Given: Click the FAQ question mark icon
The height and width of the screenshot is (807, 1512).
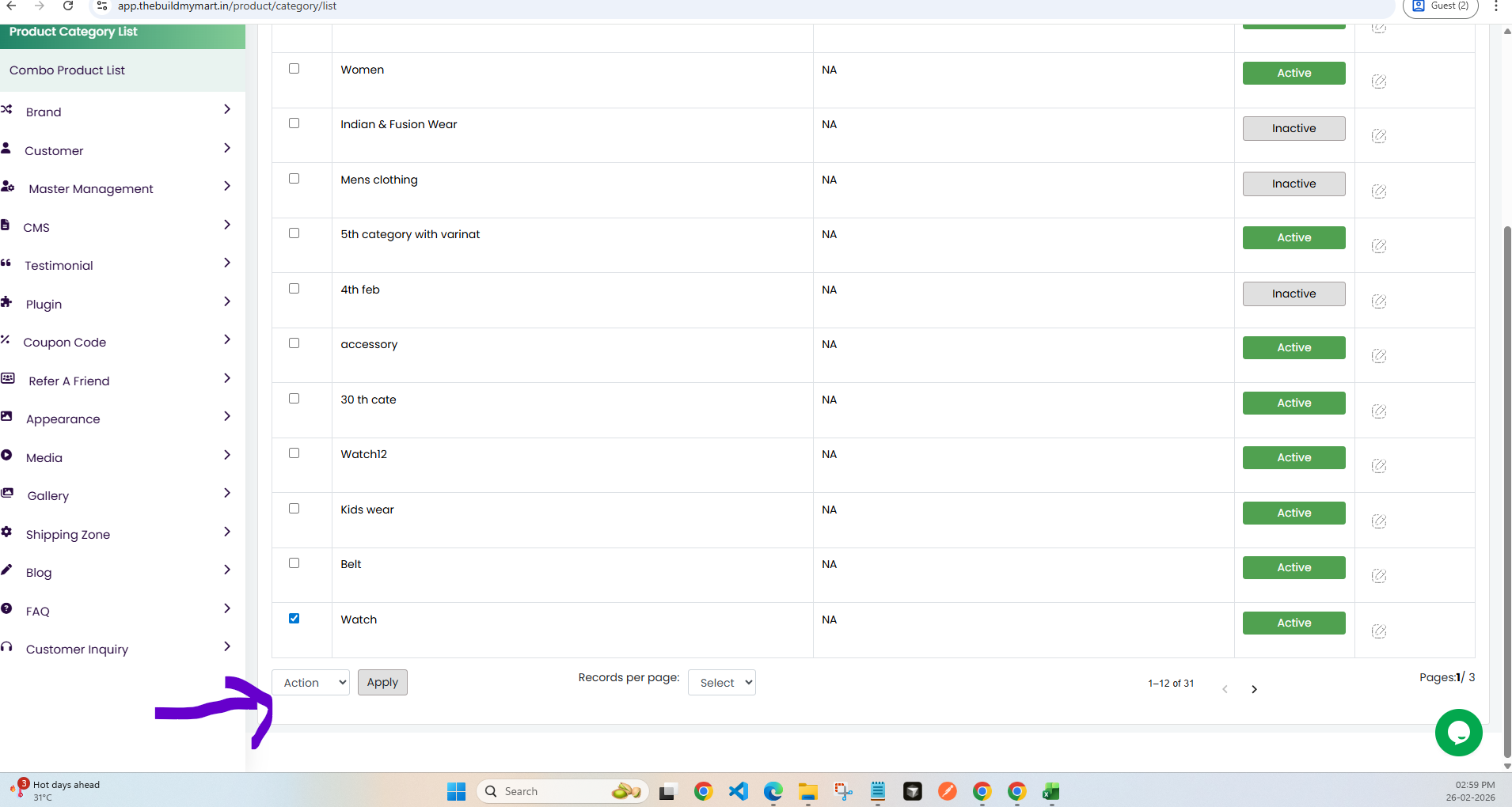Looking at the screenshot, I should [x=6, y=609].
